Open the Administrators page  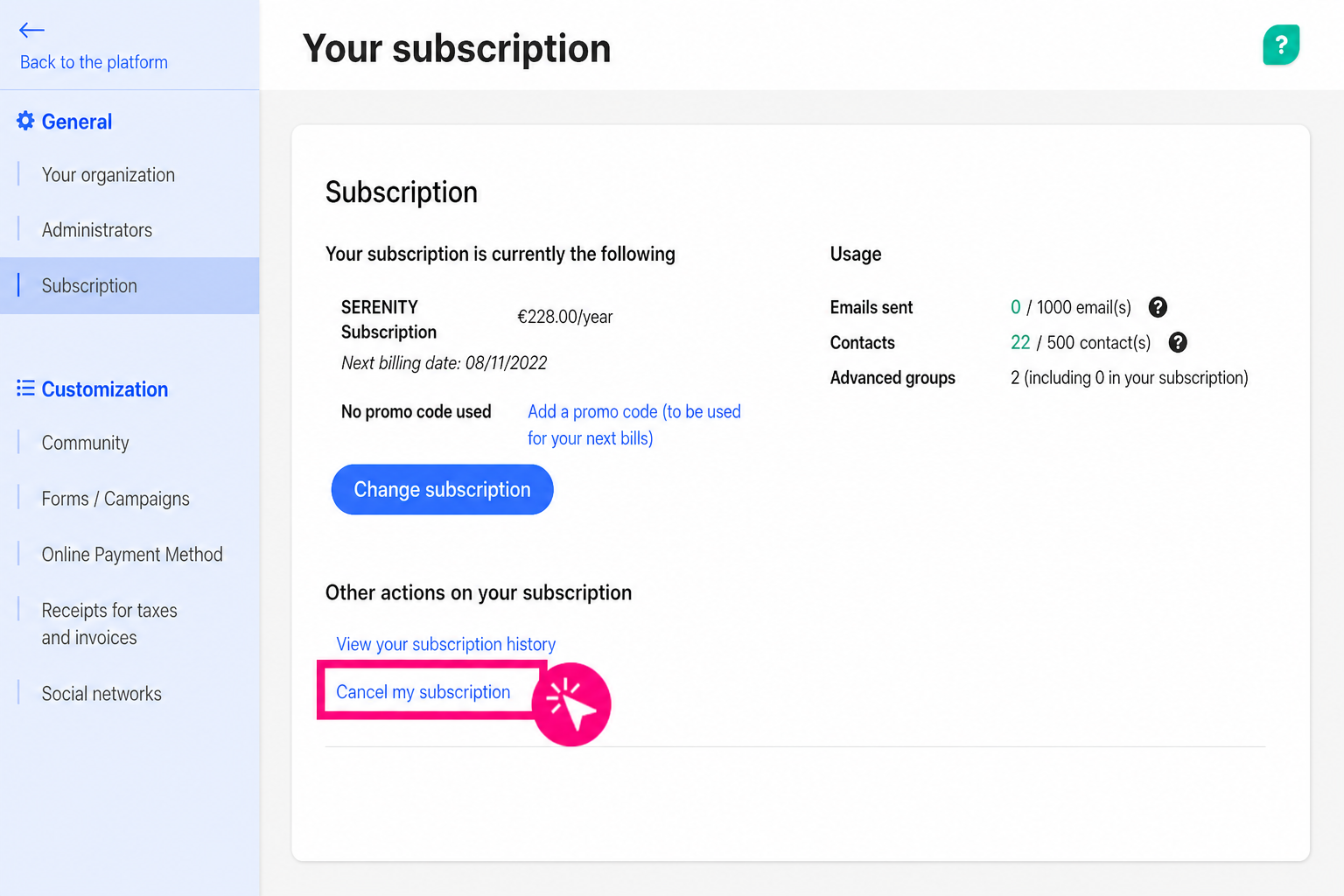point(97,230)
